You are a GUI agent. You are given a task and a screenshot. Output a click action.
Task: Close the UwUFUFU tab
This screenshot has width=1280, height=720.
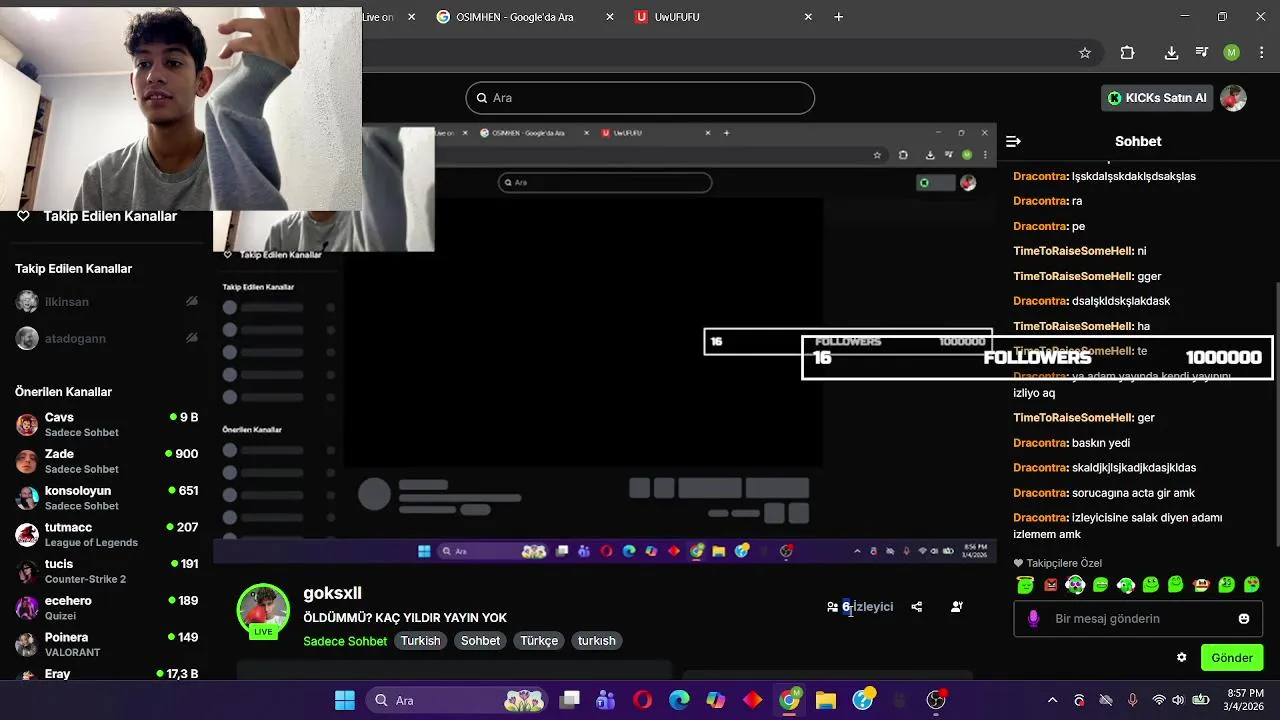[x=808, y=17]
